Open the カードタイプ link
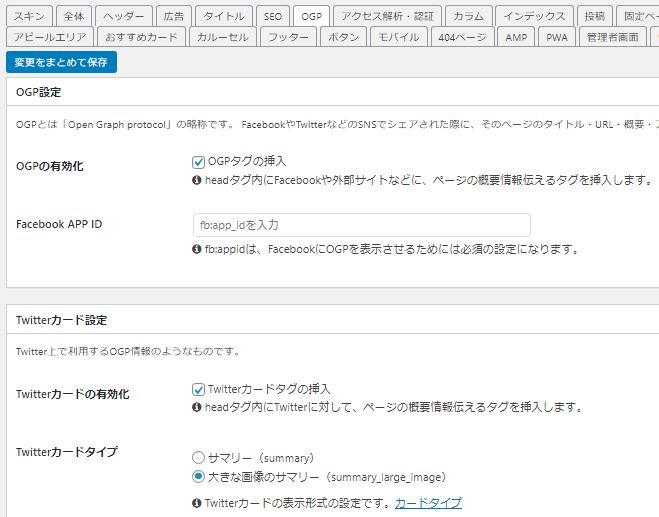 click(428, 503)
